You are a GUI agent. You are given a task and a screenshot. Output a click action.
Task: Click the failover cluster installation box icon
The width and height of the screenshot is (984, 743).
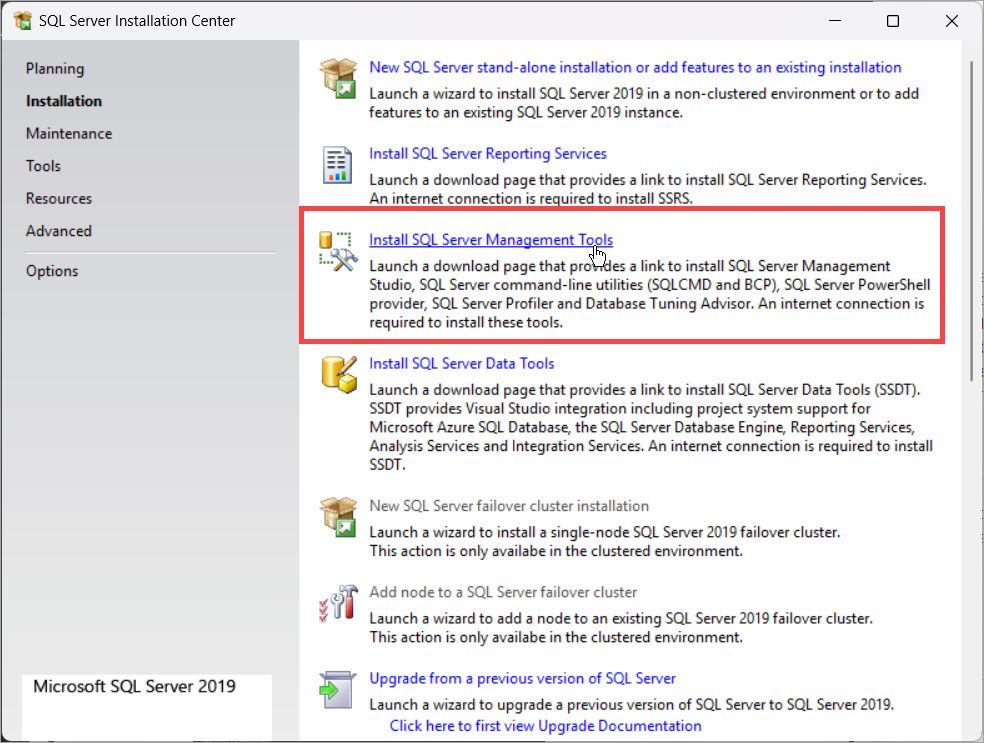(x=338, y=517)
